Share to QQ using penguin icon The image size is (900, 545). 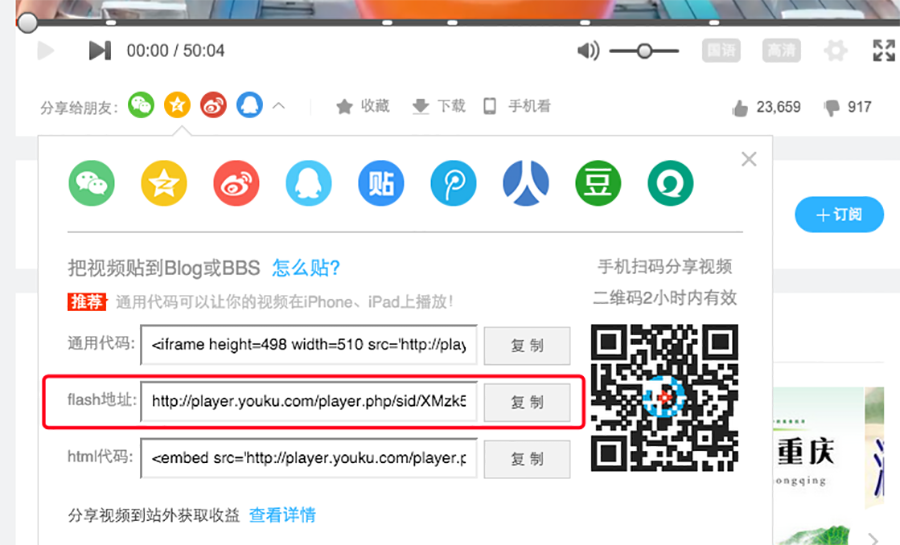click(x=309, y=183)
